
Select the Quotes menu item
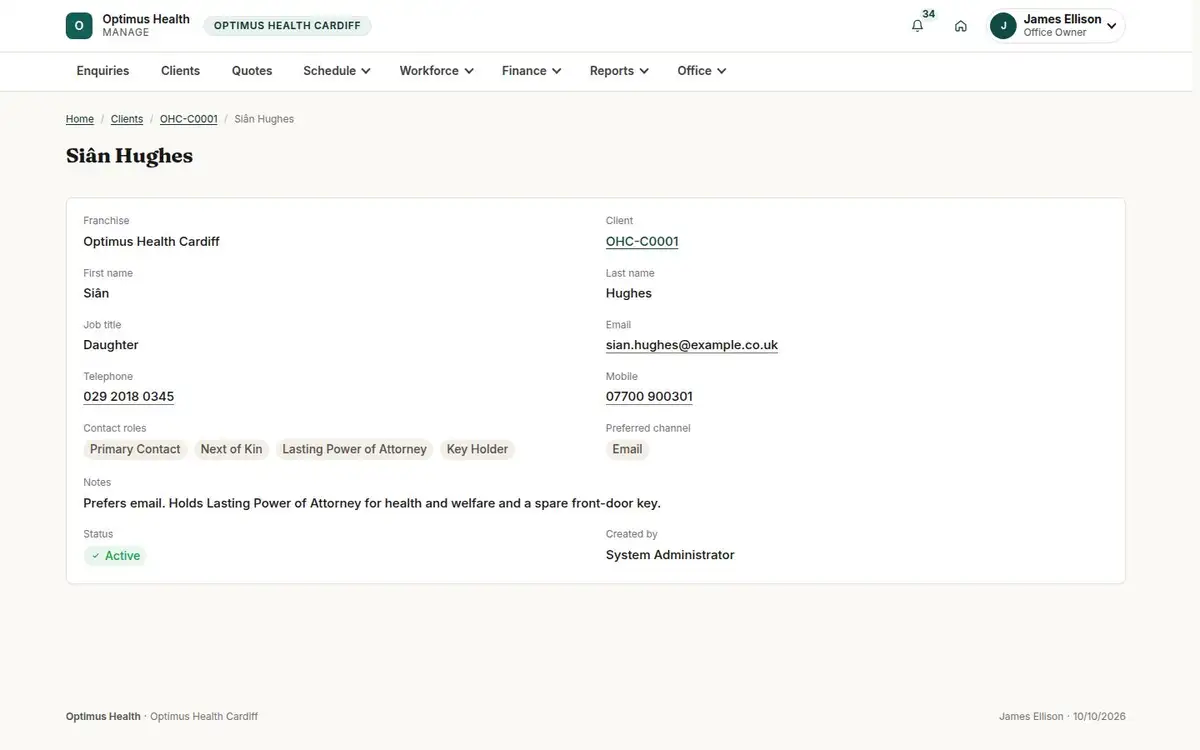252,71
